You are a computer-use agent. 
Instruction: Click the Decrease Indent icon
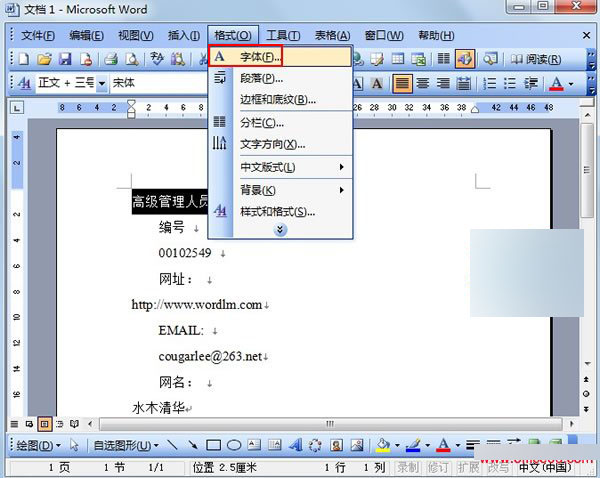531,83
